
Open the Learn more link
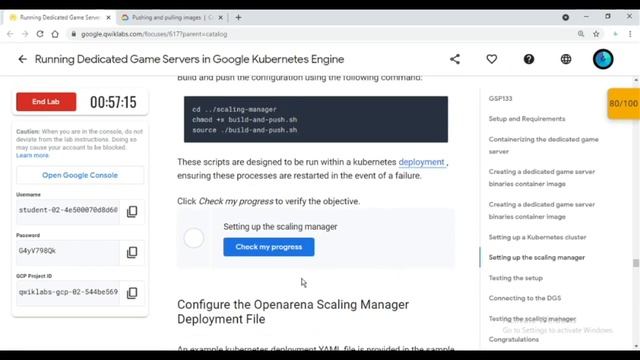click(32, 156)
